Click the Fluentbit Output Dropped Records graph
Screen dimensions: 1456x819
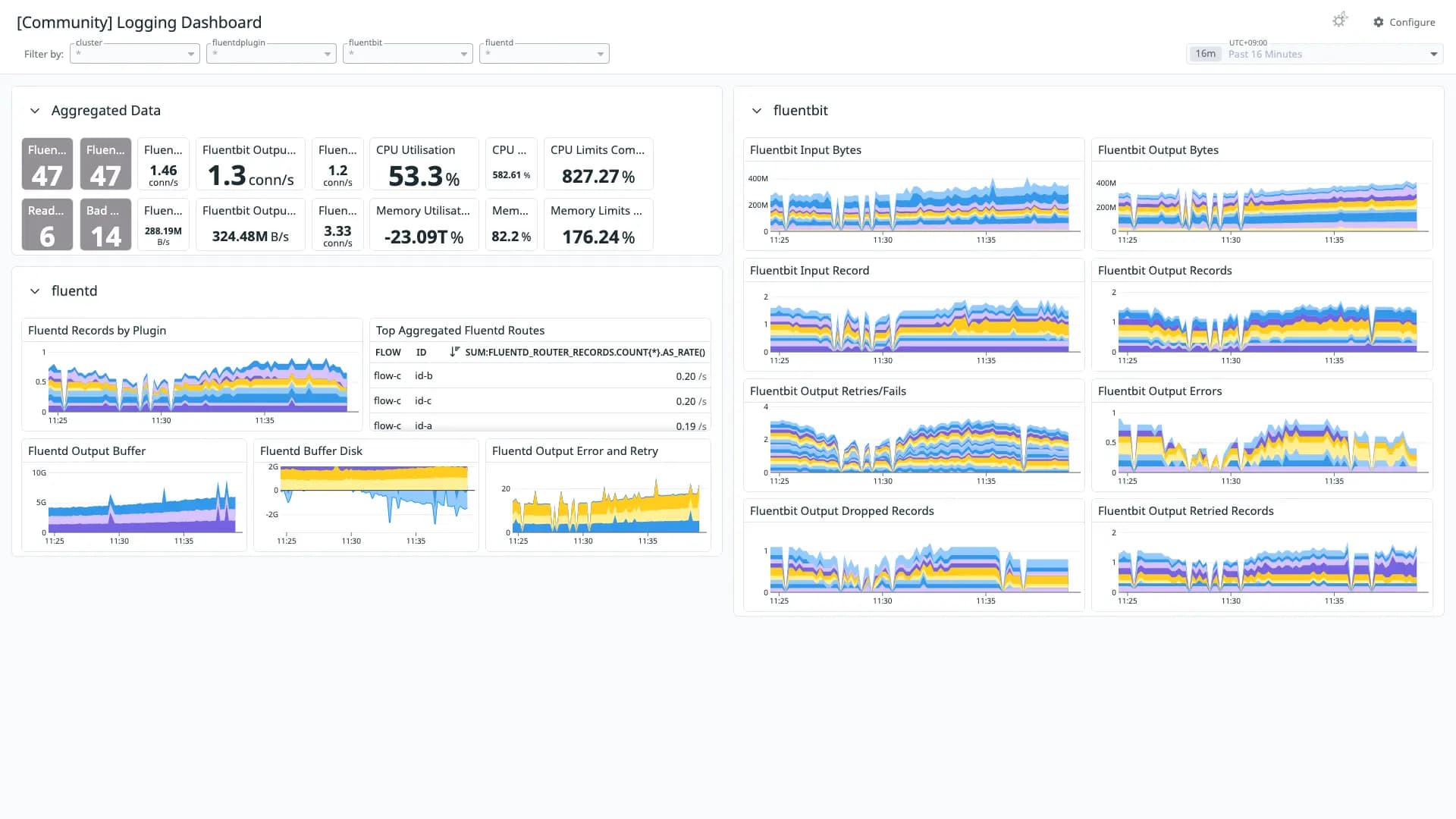click(914, 555)
